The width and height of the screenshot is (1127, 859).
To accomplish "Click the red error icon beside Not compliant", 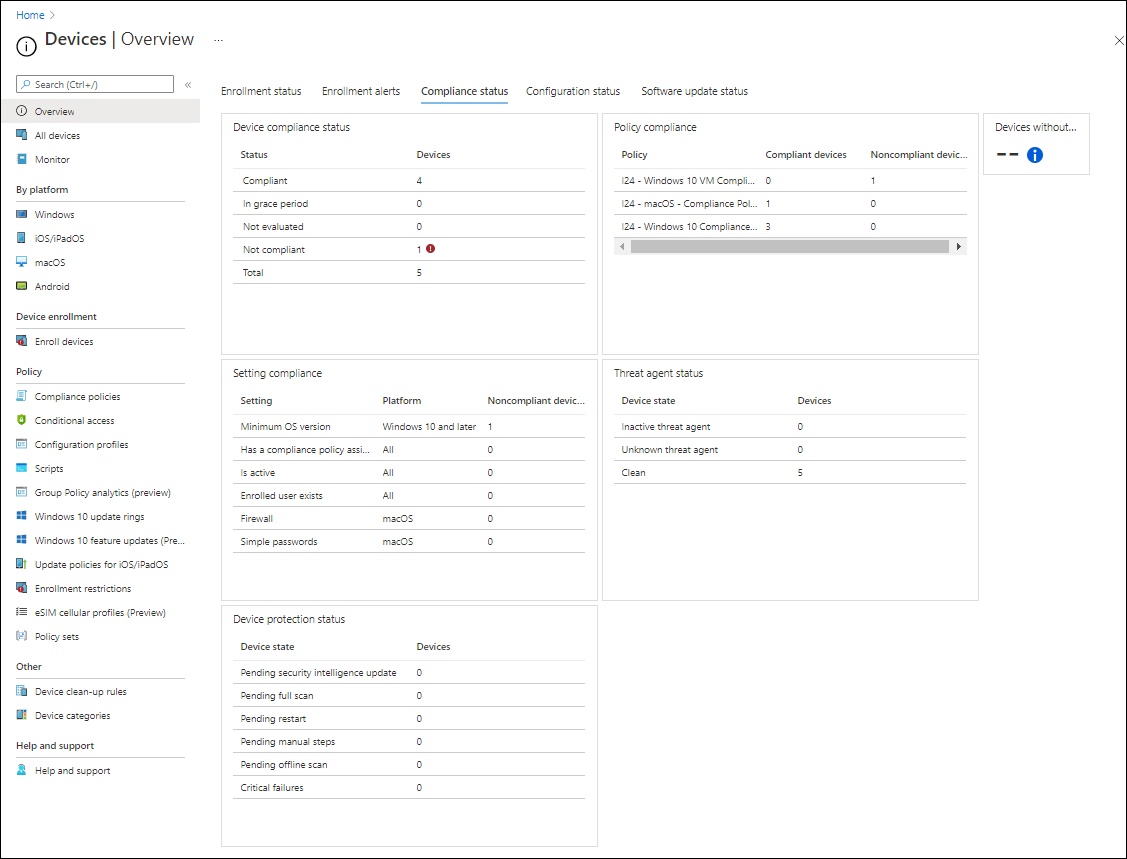I will (431, 249).
